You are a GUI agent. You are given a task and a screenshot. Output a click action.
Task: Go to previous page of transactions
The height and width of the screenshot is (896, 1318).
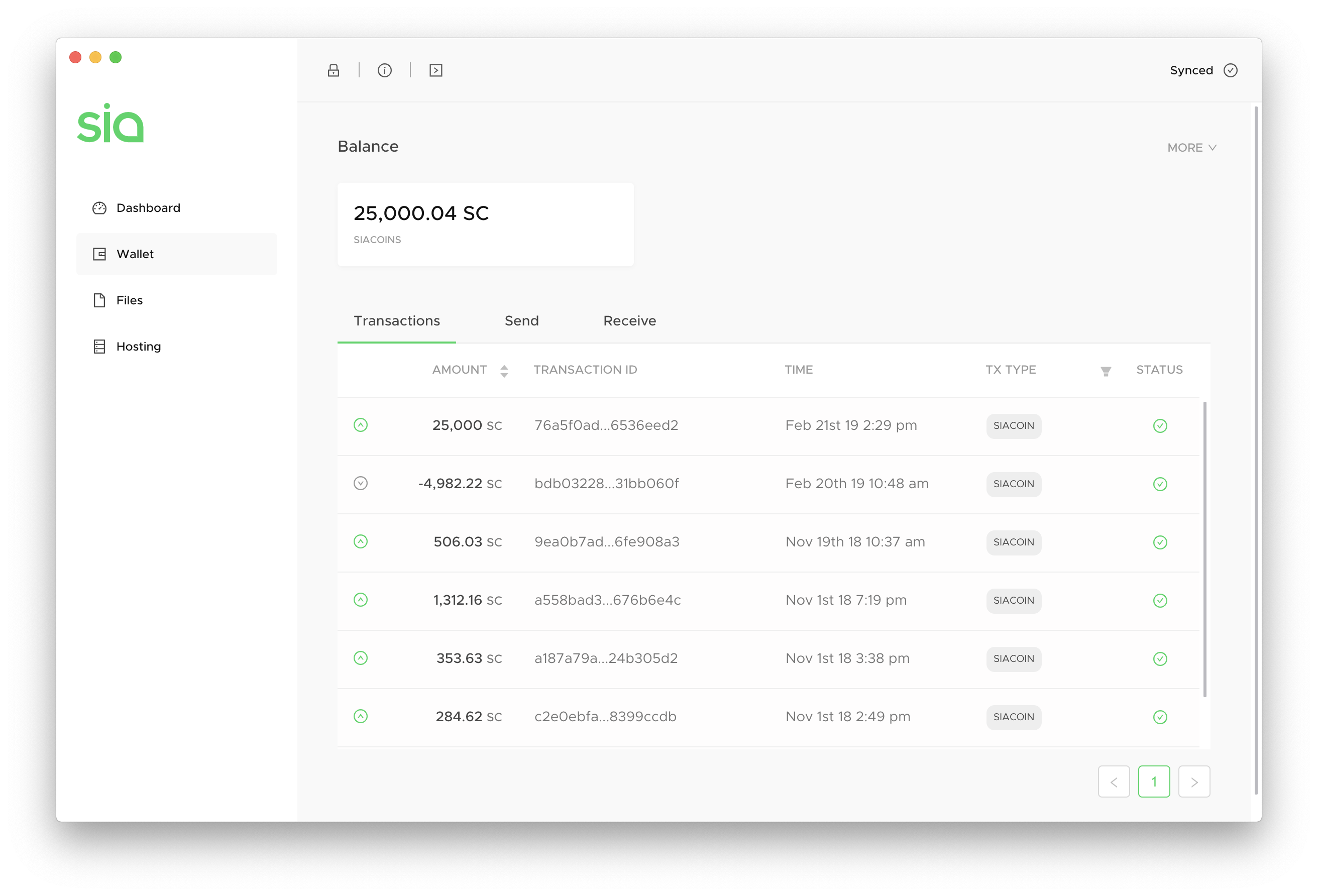click(1114, 782)
